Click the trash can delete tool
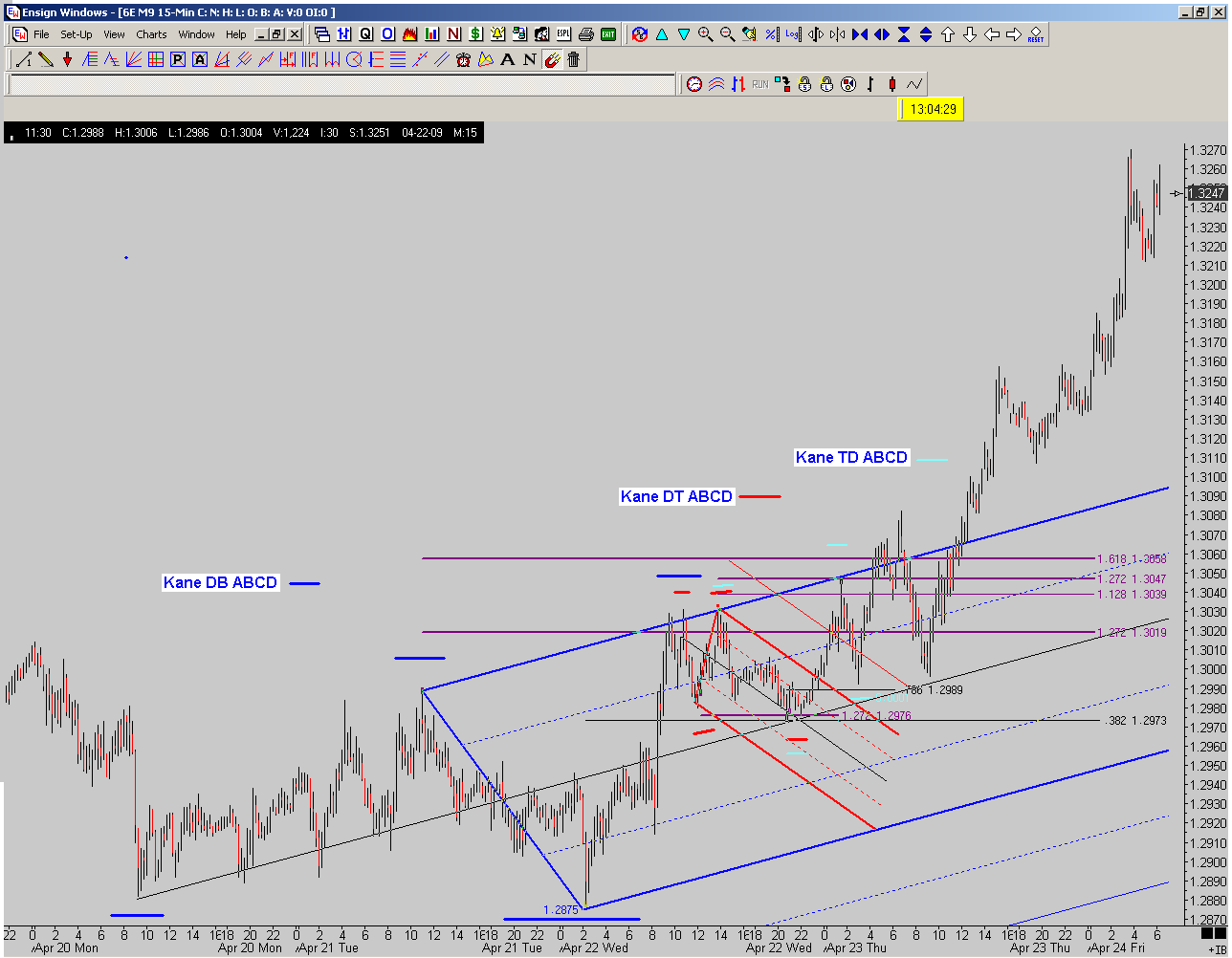Viewport: 1232px width, 958px height. tap(573, 59)
